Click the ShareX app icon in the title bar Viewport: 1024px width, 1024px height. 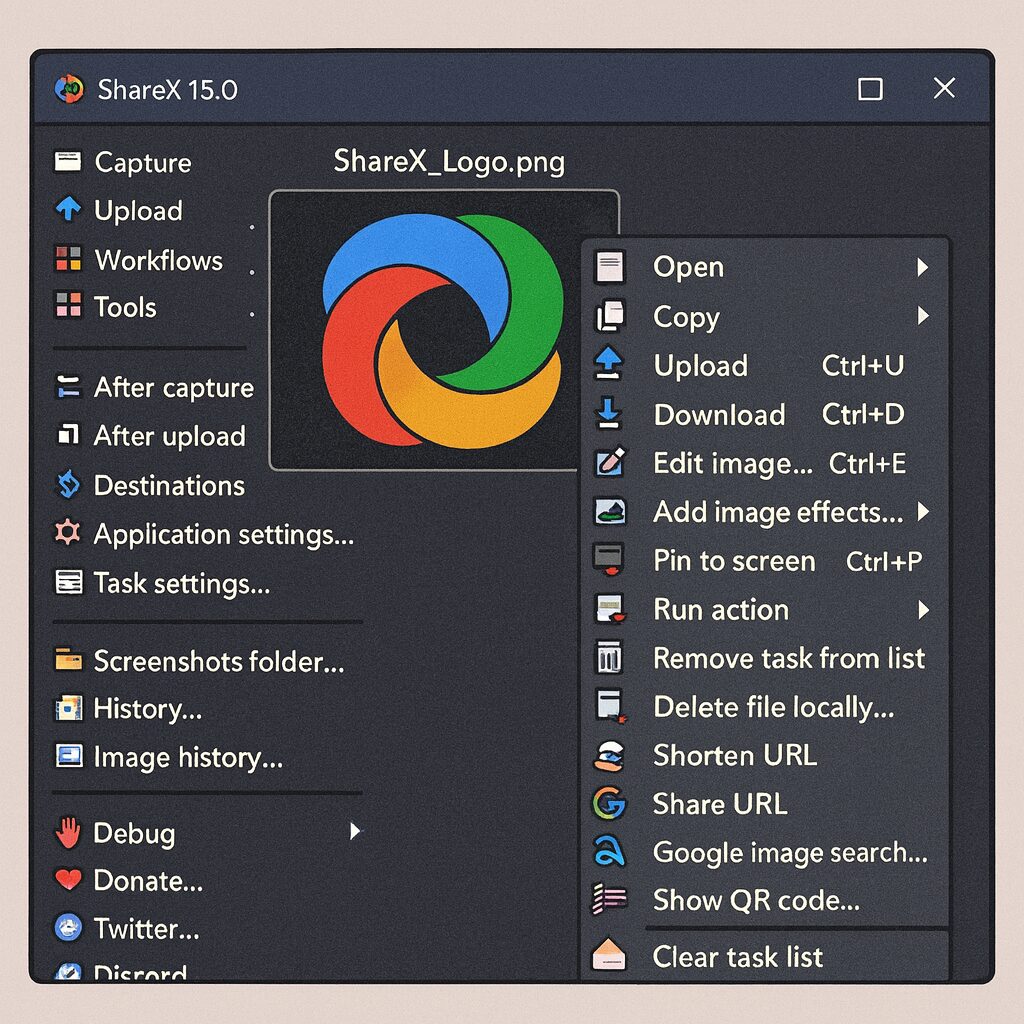(69, 89)
